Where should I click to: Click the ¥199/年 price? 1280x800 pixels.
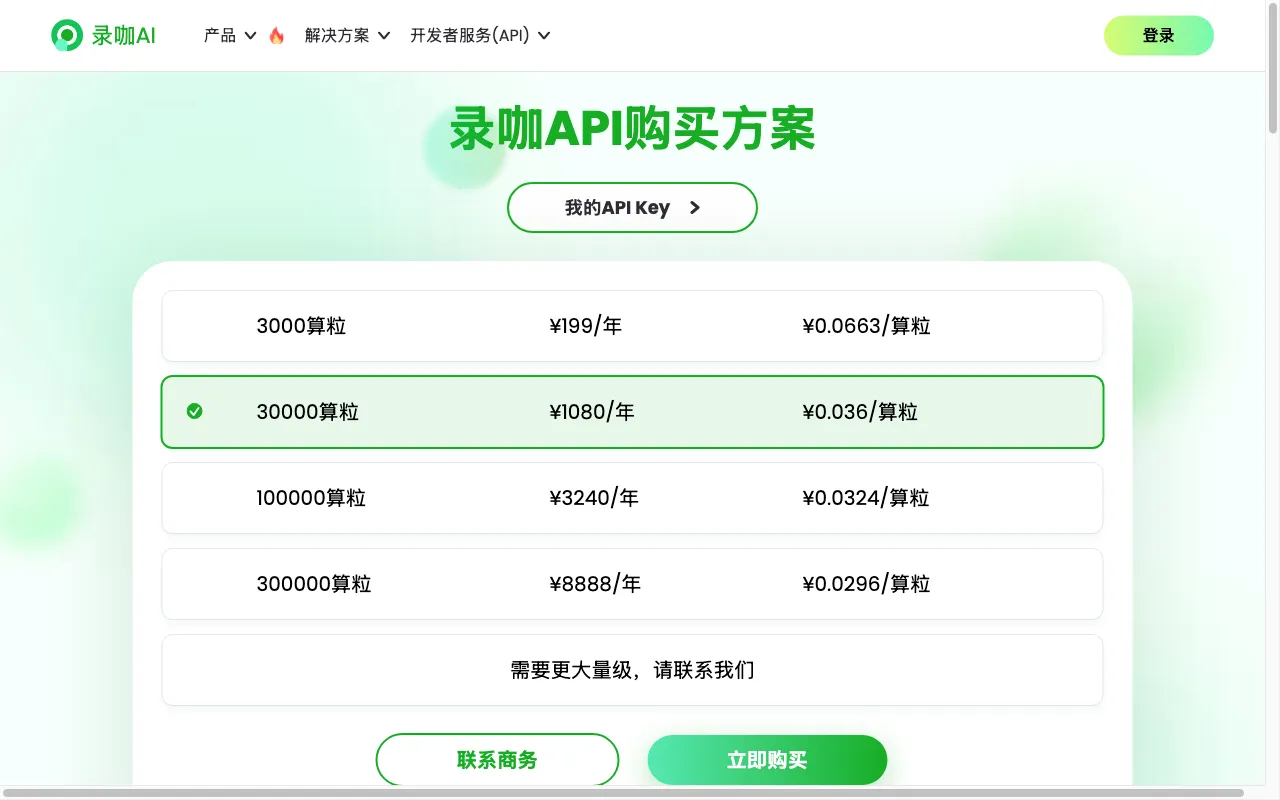point(586,326)
